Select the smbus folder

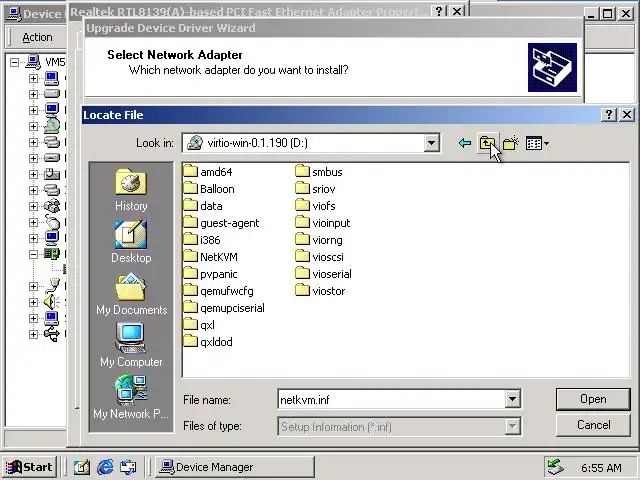coord(319,172)
